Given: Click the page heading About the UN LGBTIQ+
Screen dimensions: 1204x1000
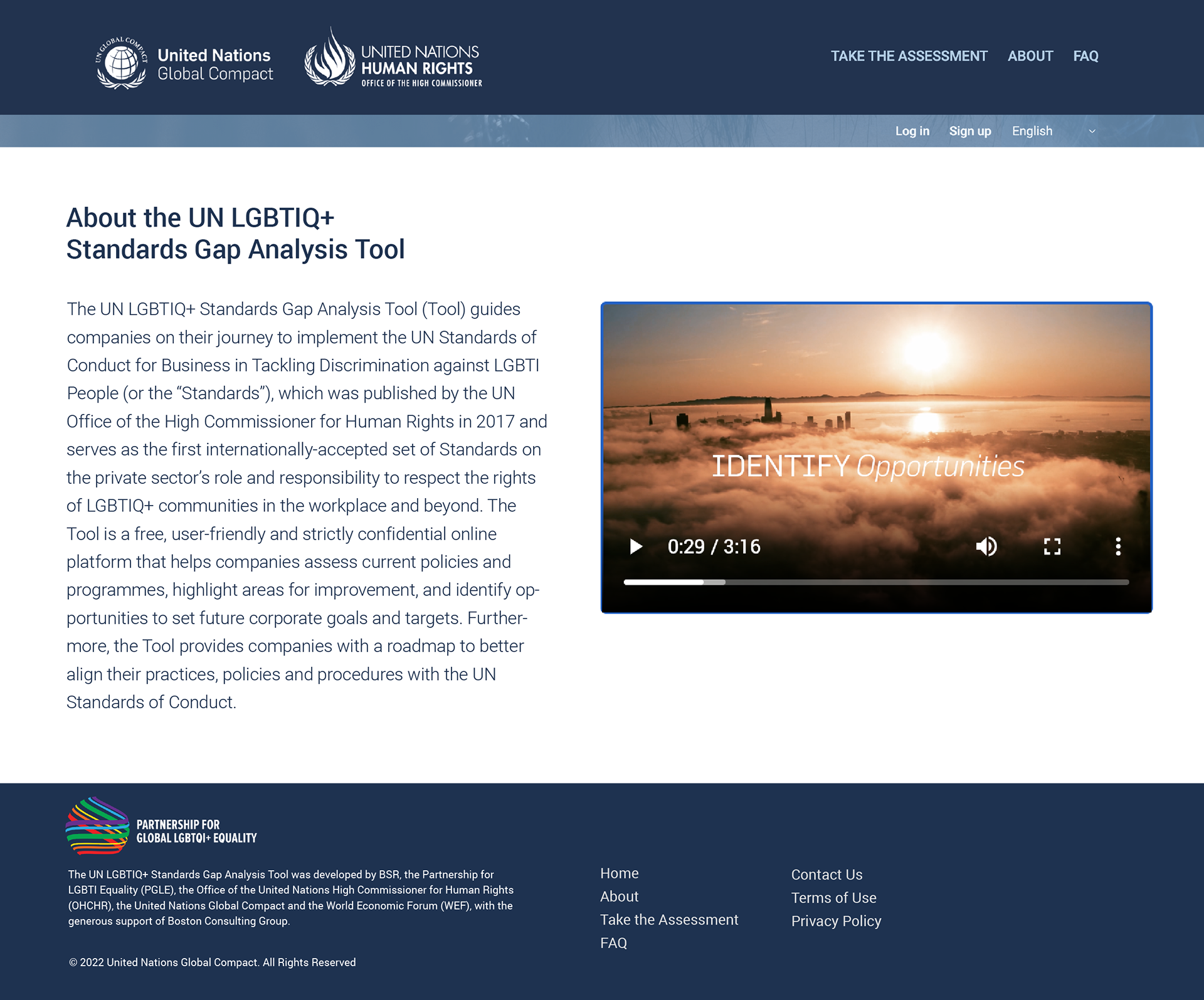Looking at the screenshot, I should pyautogui.click(x=235, y=233).
